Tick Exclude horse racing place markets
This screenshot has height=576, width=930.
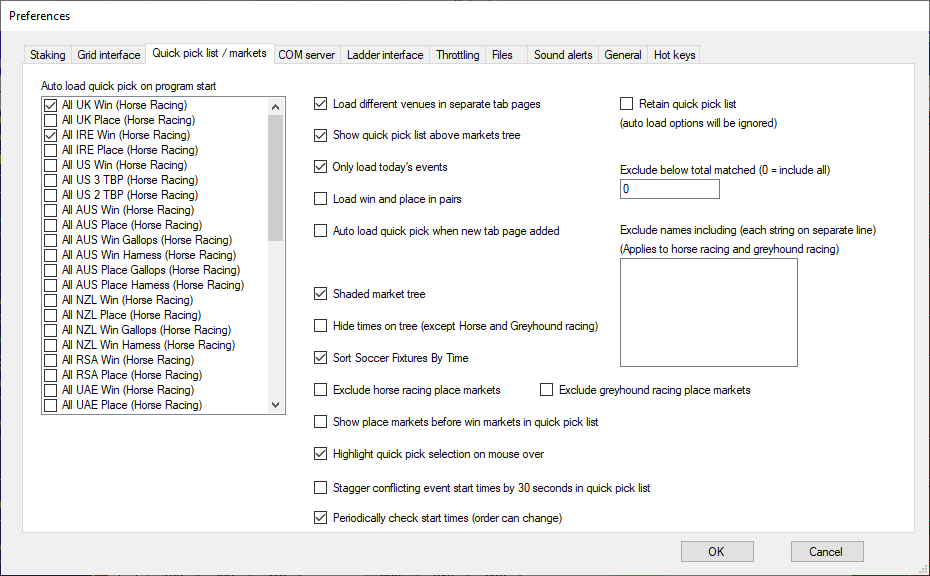coord(320,390)
